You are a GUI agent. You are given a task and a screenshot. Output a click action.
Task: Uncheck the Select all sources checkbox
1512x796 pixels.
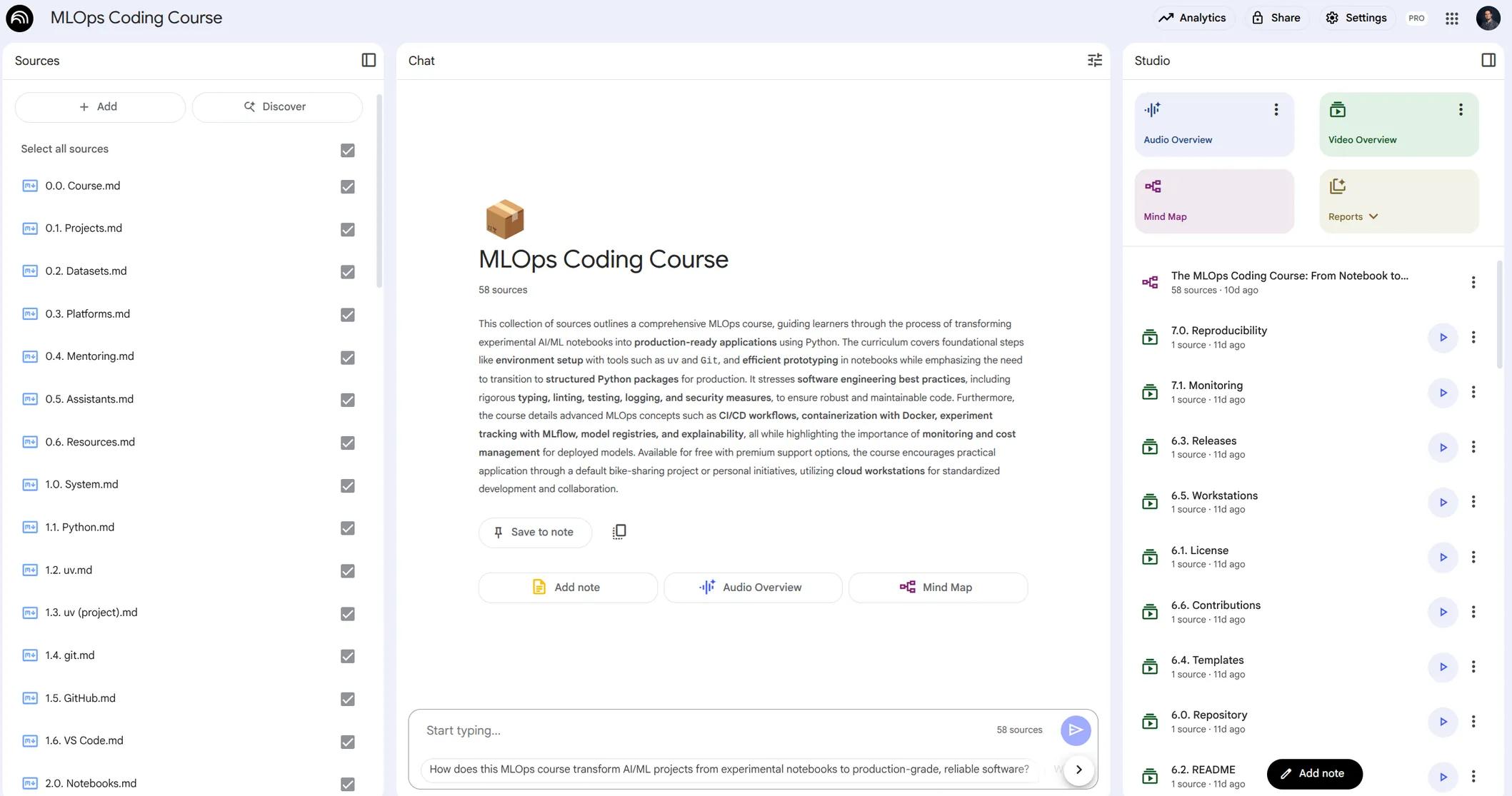348,150
